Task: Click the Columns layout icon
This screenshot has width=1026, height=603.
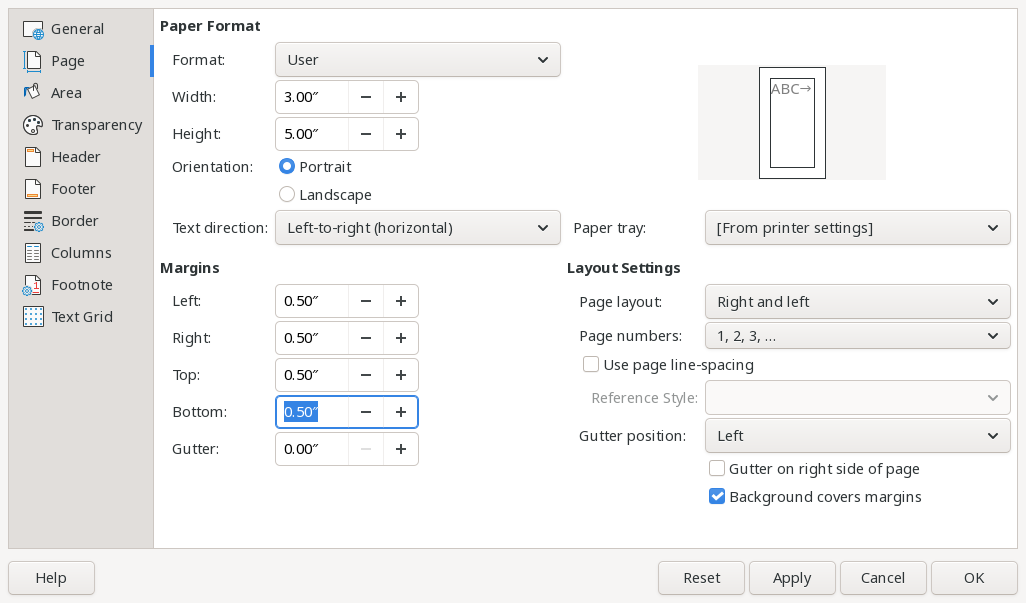Action: [x=33, y=253]
